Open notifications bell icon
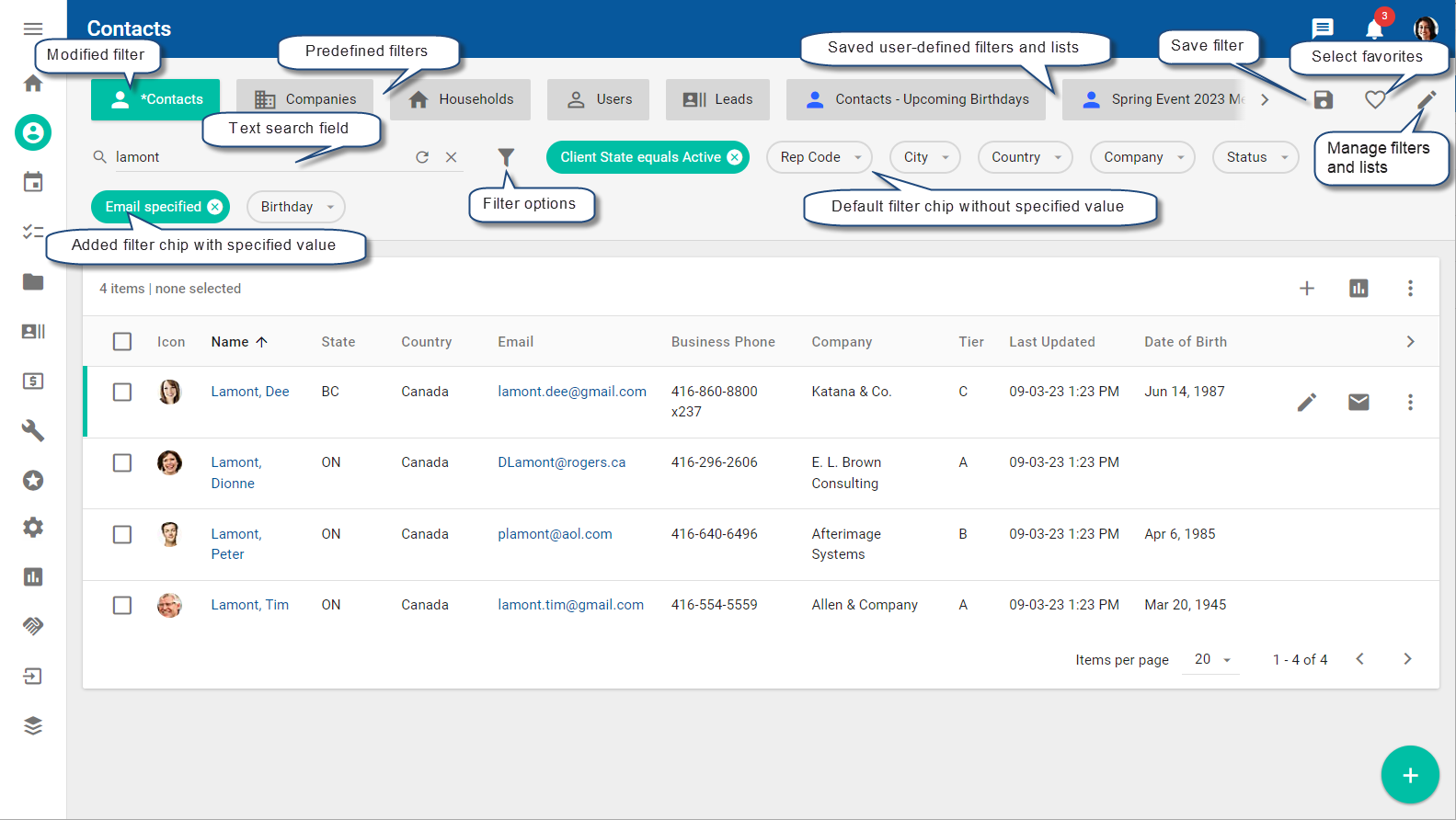The image size is (1456, 820). (1374, 29)
